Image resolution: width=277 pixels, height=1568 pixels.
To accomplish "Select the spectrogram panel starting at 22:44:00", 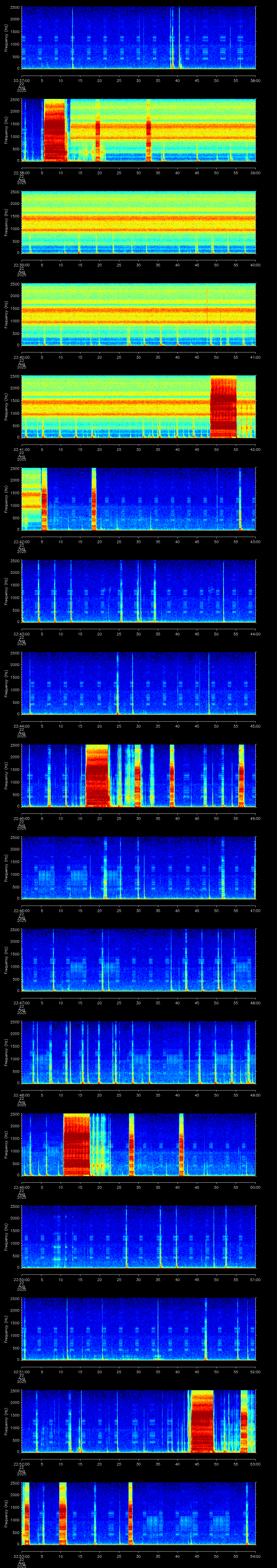I will pyautogui.click(x=139, y=683).
